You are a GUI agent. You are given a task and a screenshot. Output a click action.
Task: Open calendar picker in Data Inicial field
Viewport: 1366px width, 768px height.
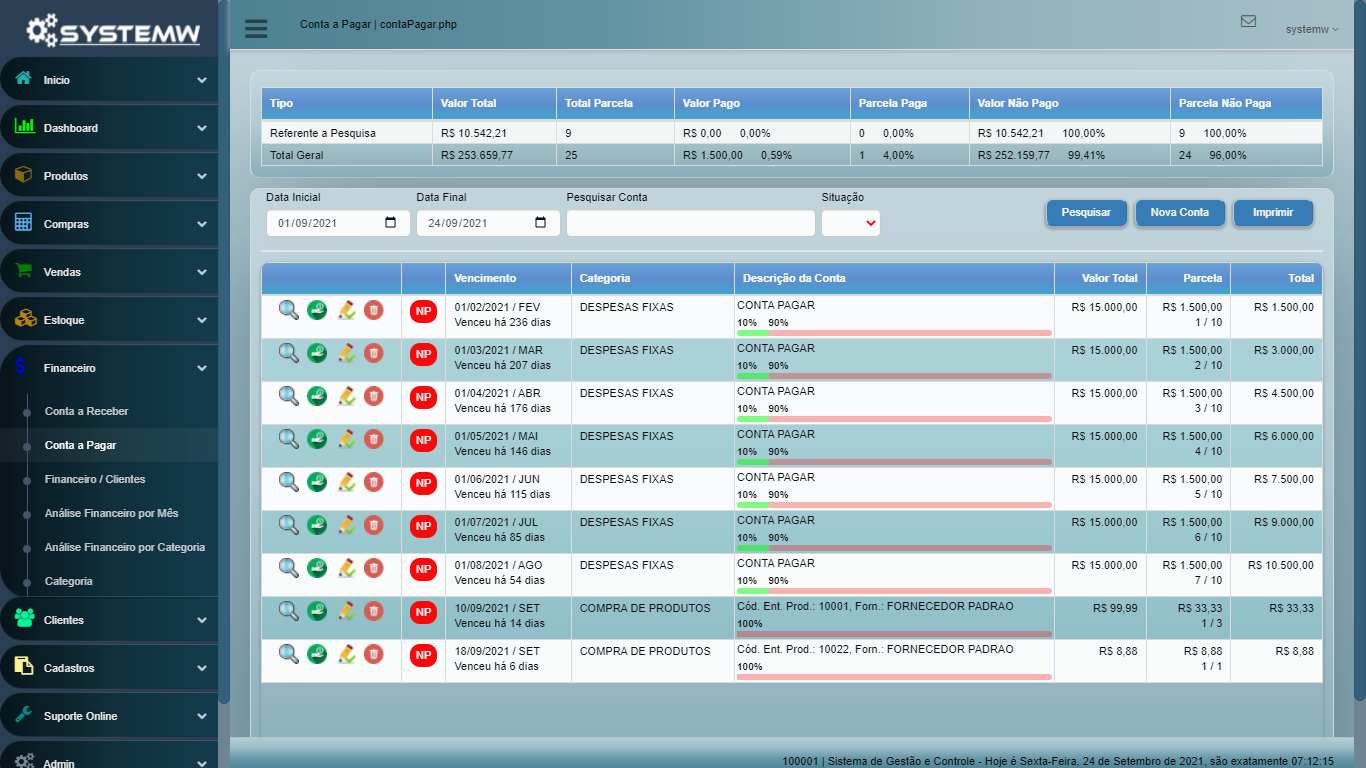point(391,223)
